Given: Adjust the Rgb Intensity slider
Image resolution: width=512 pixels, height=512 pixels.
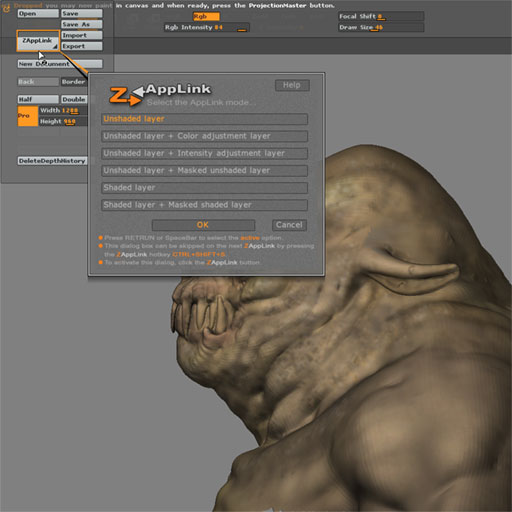Looking at the screenshot, I should 207,27.
